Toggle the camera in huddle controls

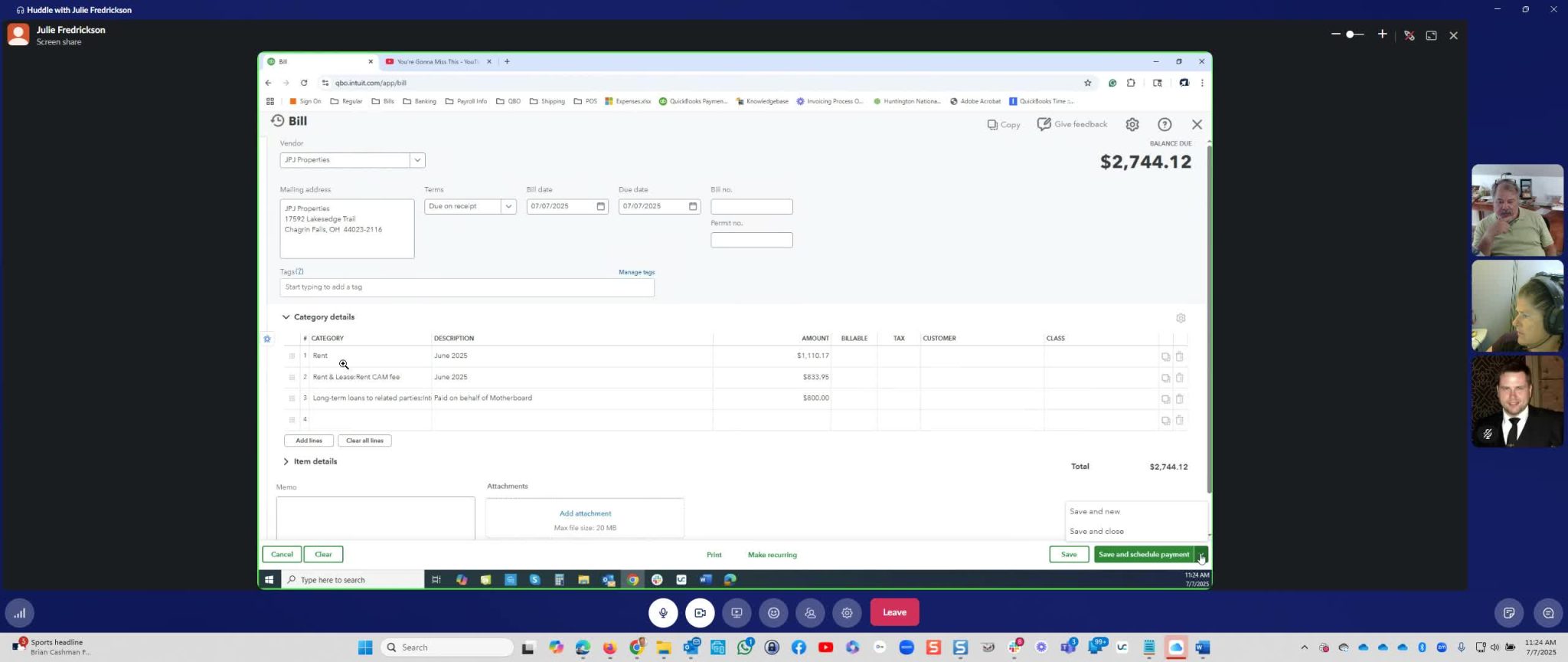pos(700,612)
